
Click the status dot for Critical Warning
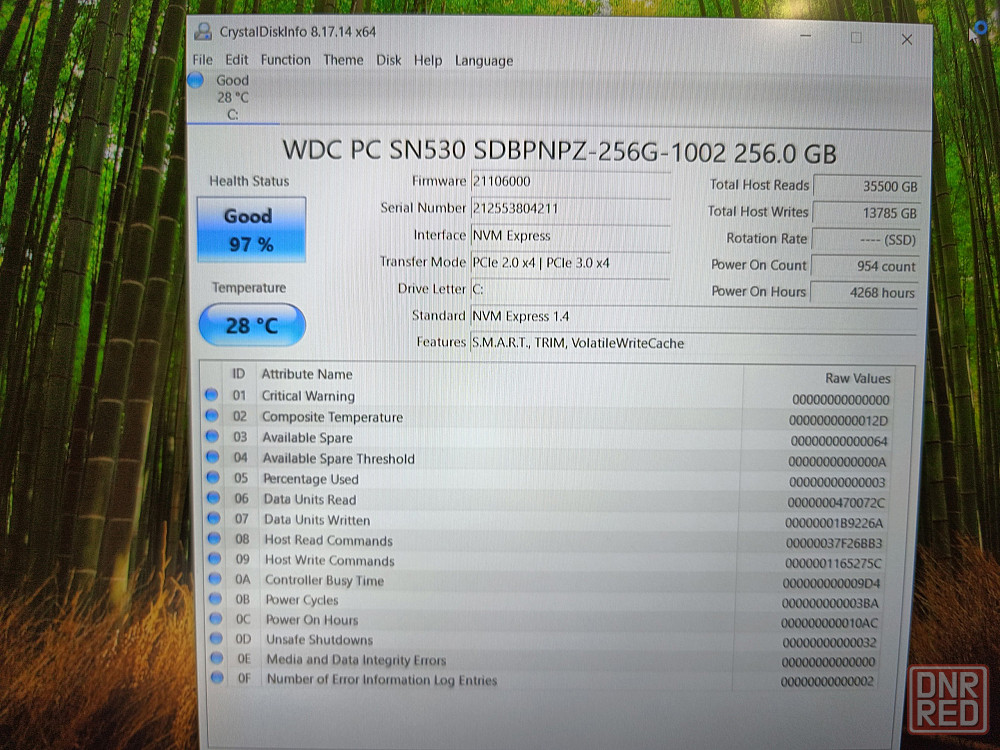(x=212, y=395)
